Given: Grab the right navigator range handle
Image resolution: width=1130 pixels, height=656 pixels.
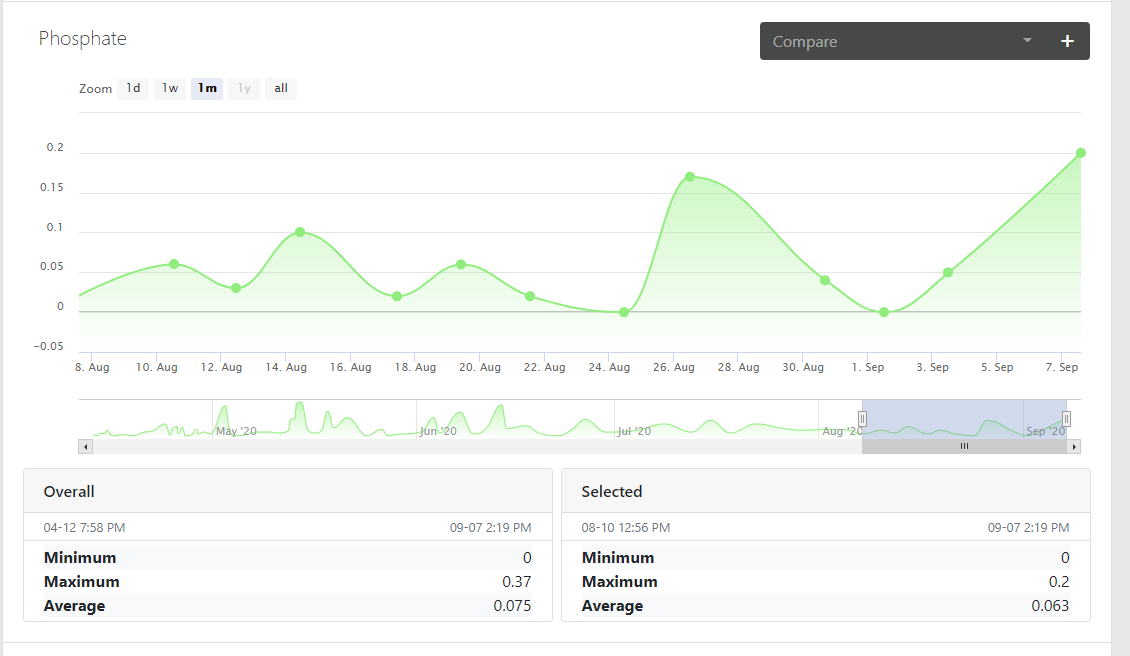Looking at the screenshot, I should (x=1067, y=419).
